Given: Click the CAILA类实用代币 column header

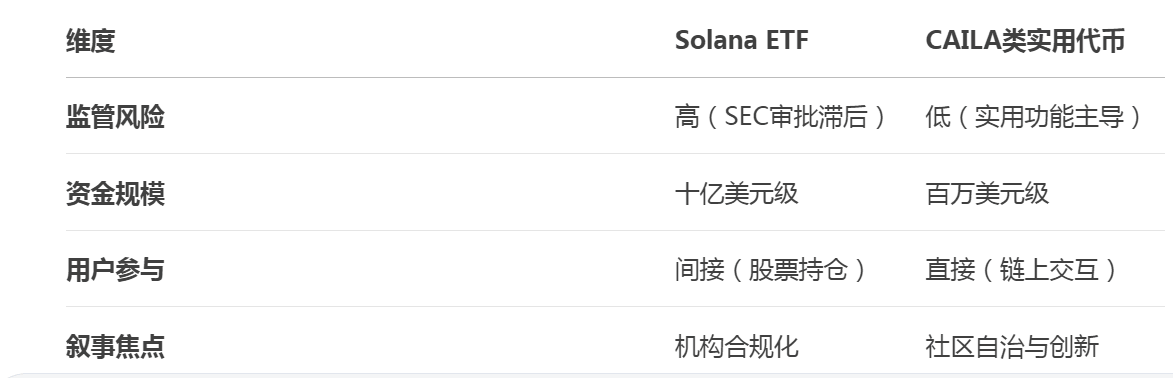Looking at the screenshot, I should click(x=1025, y=40).
